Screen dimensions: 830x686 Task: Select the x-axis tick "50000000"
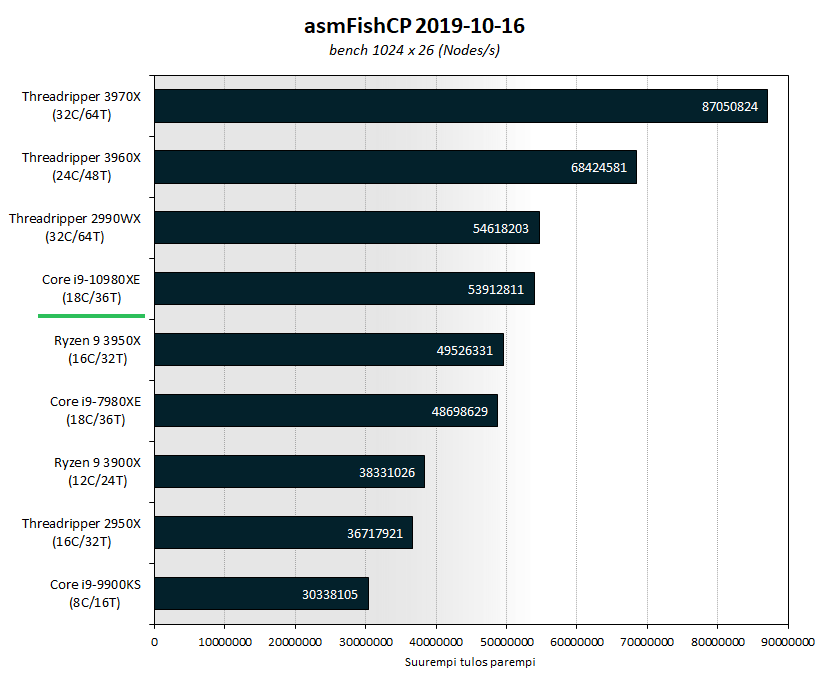pyautogui.click(x=507, y=642)
